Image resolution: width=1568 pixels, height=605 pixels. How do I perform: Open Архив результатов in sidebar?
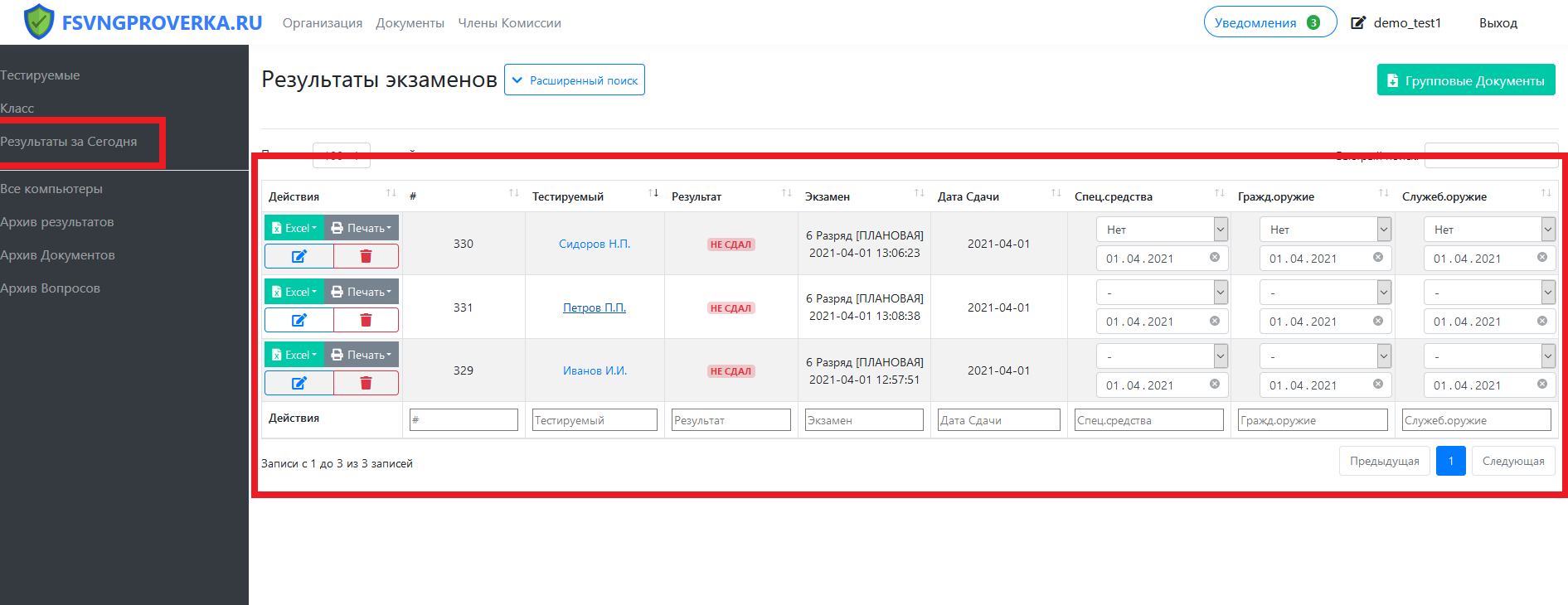57,222
